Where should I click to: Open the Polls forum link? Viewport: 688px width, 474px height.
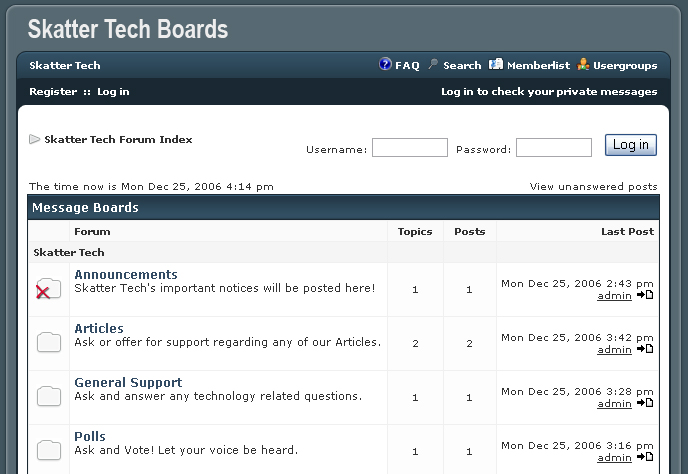(x=90, y=436)
